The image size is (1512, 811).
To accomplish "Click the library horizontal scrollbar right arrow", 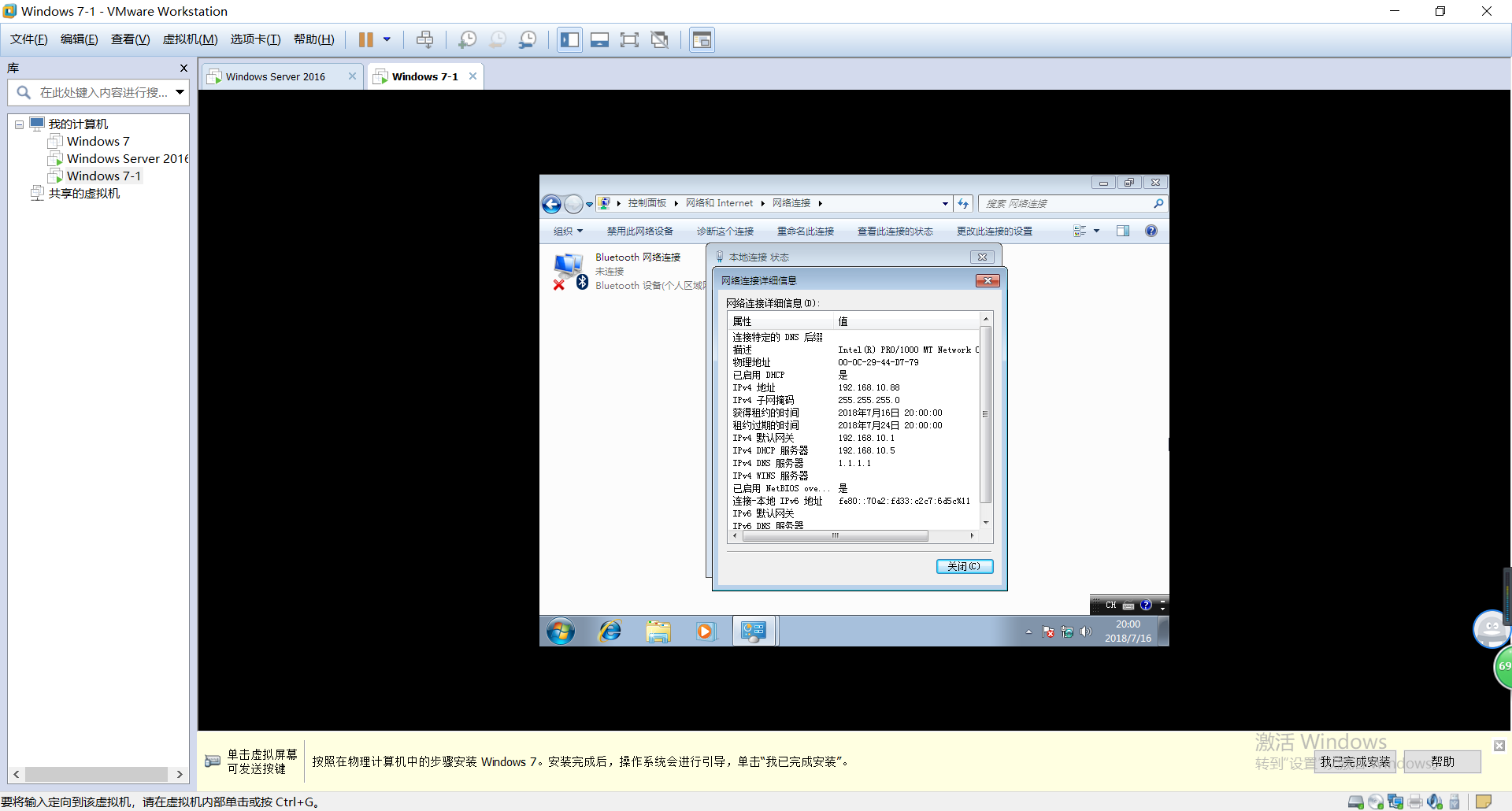I will 180,775.
